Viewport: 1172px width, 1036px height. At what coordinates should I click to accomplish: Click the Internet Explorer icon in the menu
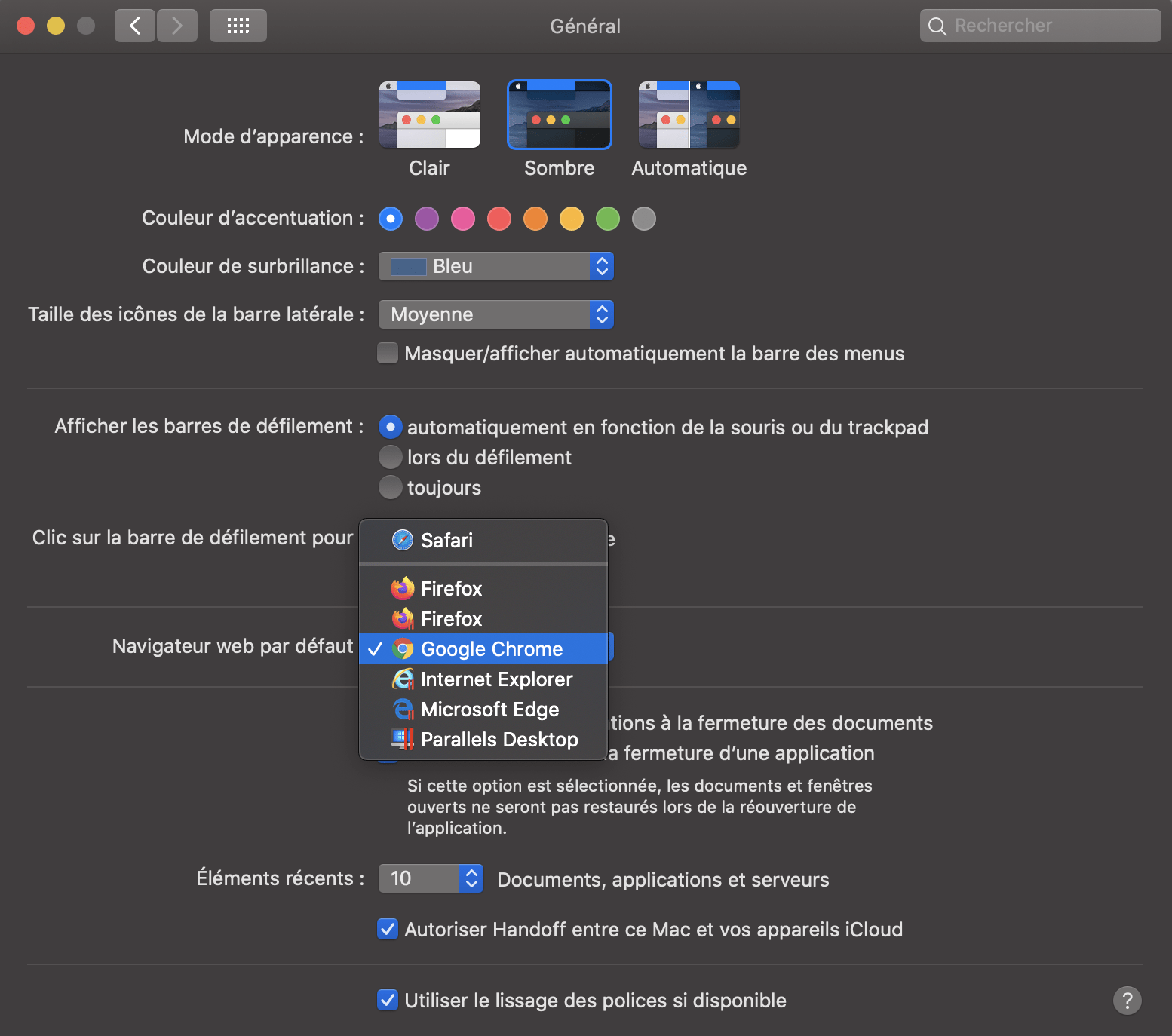(403, 679)
